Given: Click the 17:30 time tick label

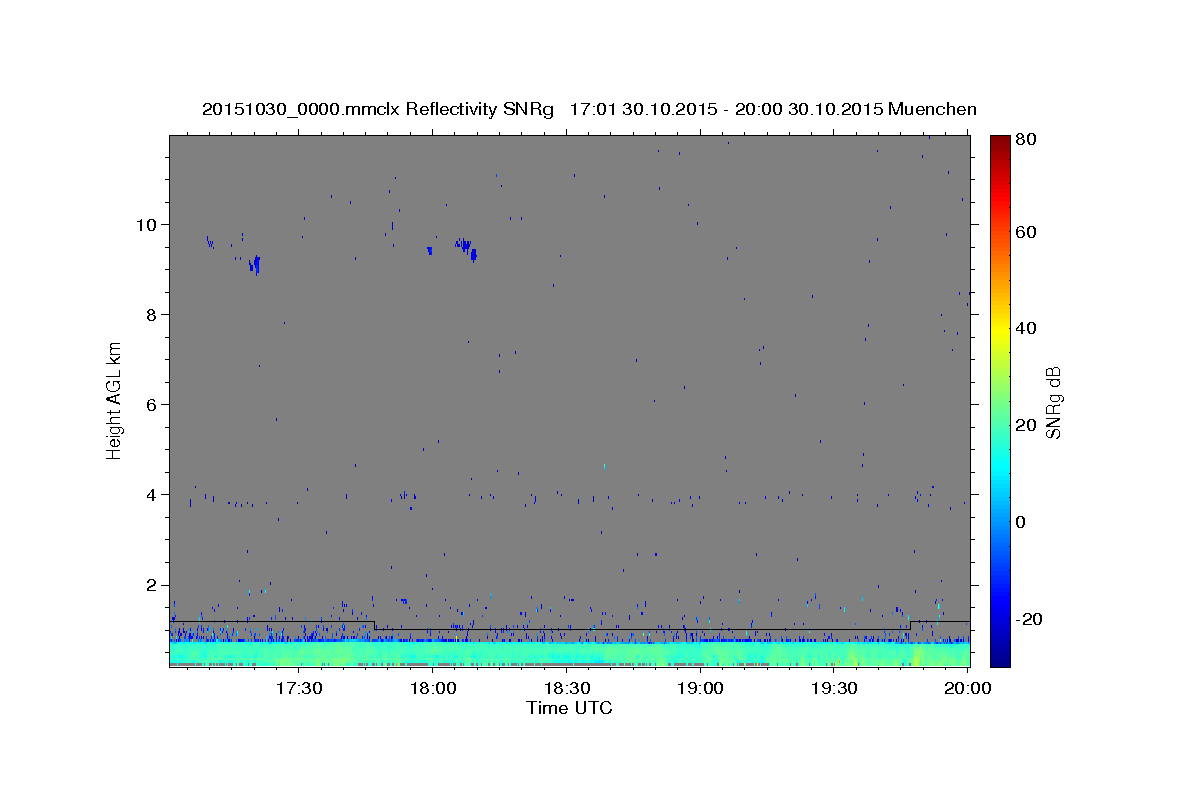Looking at the screenshot, I should coord(299,689).
